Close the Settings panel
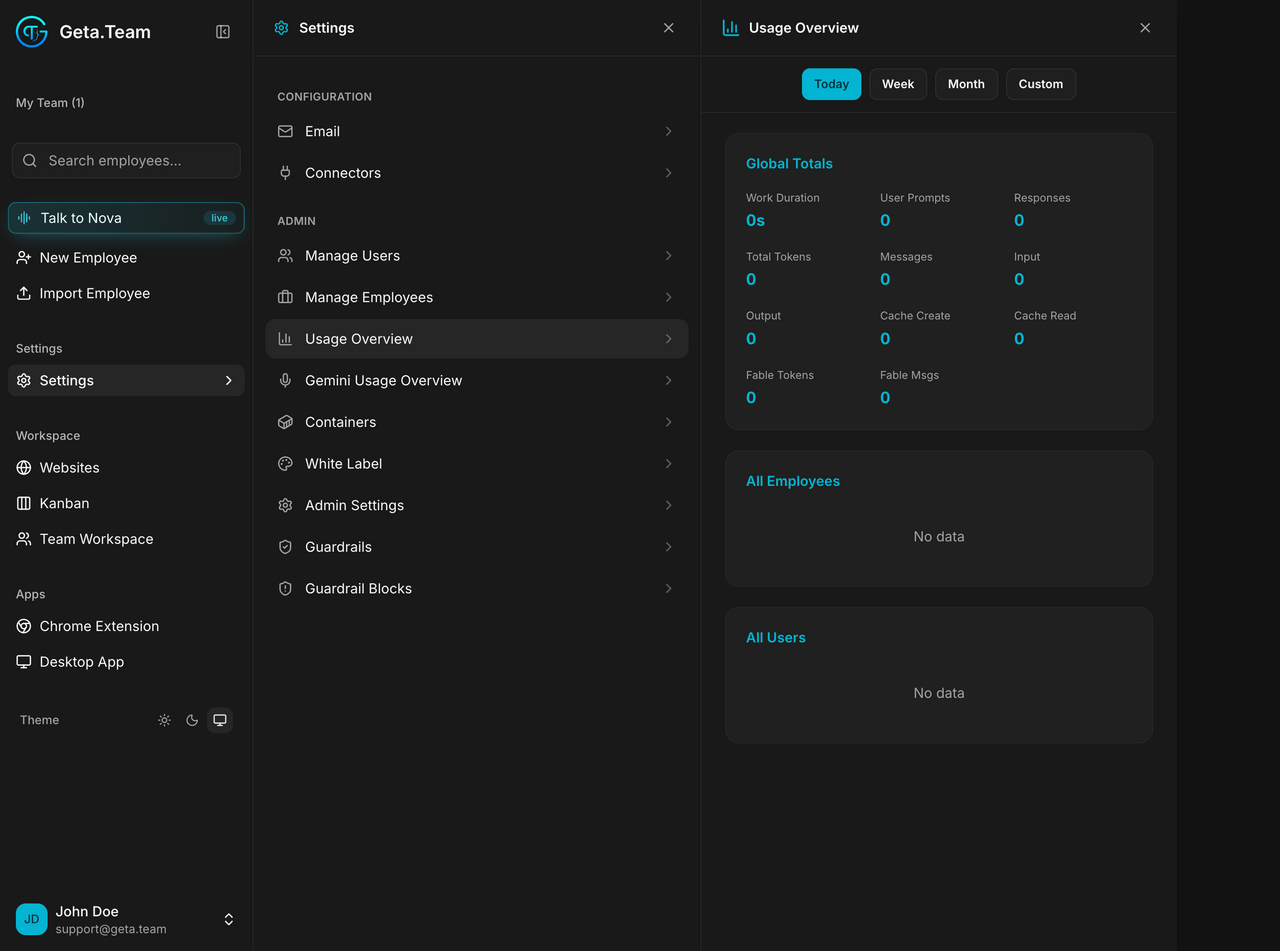 click(x=669, y=28)
